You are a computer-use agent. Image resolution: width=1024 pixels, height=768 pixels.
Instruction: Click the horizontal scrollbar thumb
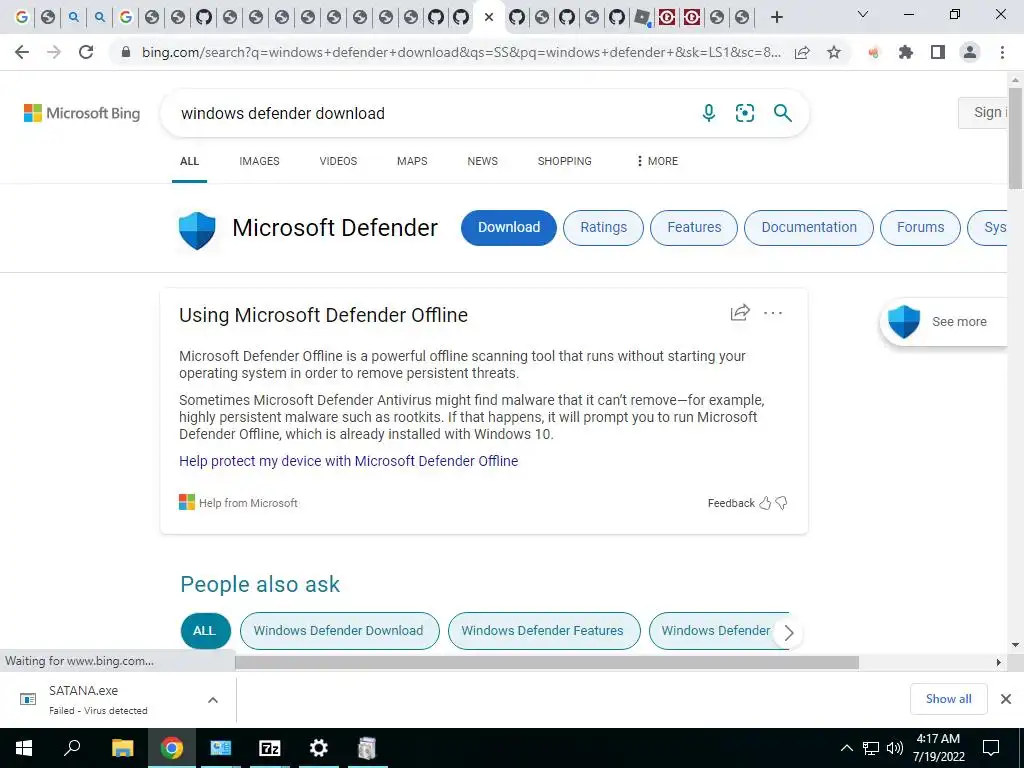pyautogui.click(x=547, y=662)
